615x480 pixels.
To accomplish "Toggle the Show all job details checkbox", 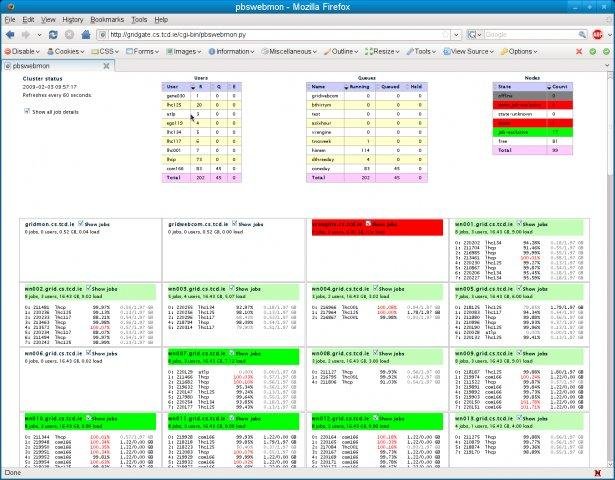I will pyautogui.click(x=27, y=111).
